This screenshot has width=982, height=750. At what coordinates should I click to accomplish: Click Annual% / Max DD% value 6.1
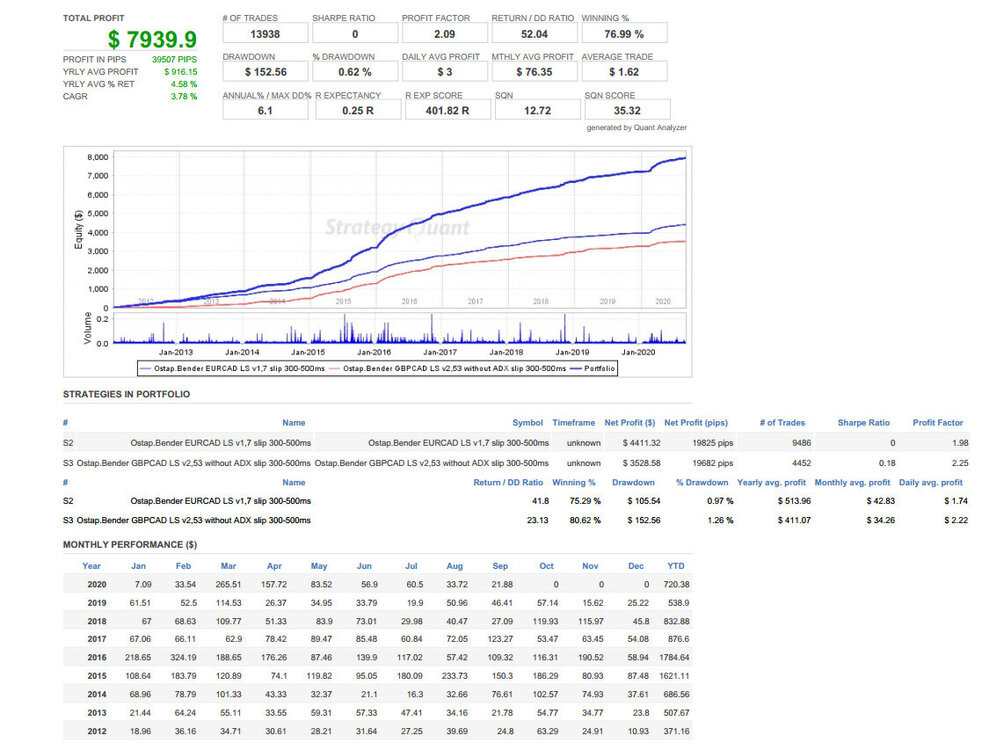265,110
